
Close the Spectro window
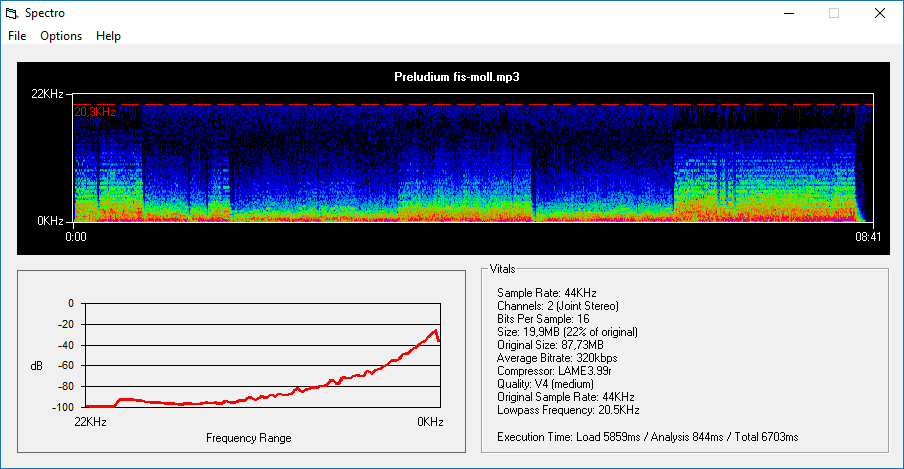(x=880, y=13)
